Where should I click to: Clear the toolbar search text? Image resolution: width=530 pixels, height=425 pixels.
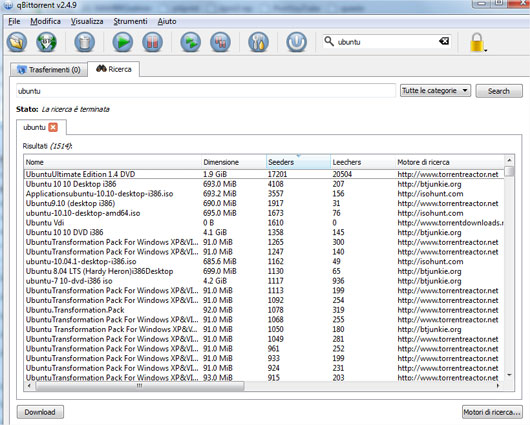444,41
